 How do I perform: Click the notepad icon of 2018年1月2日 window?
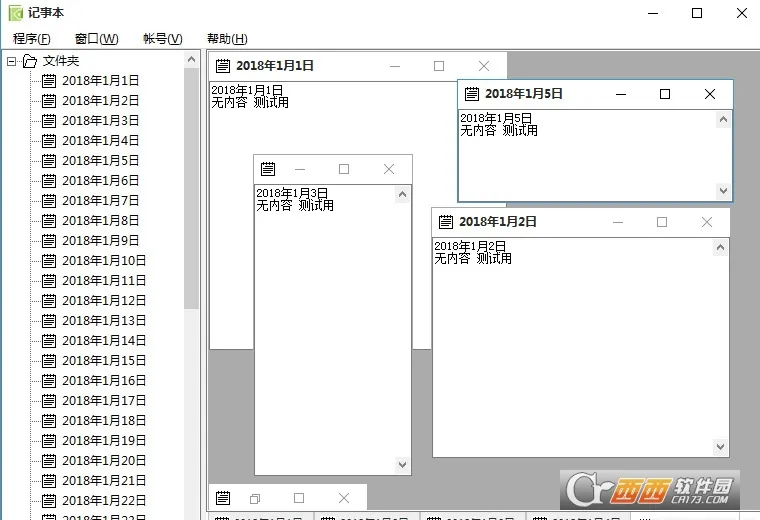(446, 222)
